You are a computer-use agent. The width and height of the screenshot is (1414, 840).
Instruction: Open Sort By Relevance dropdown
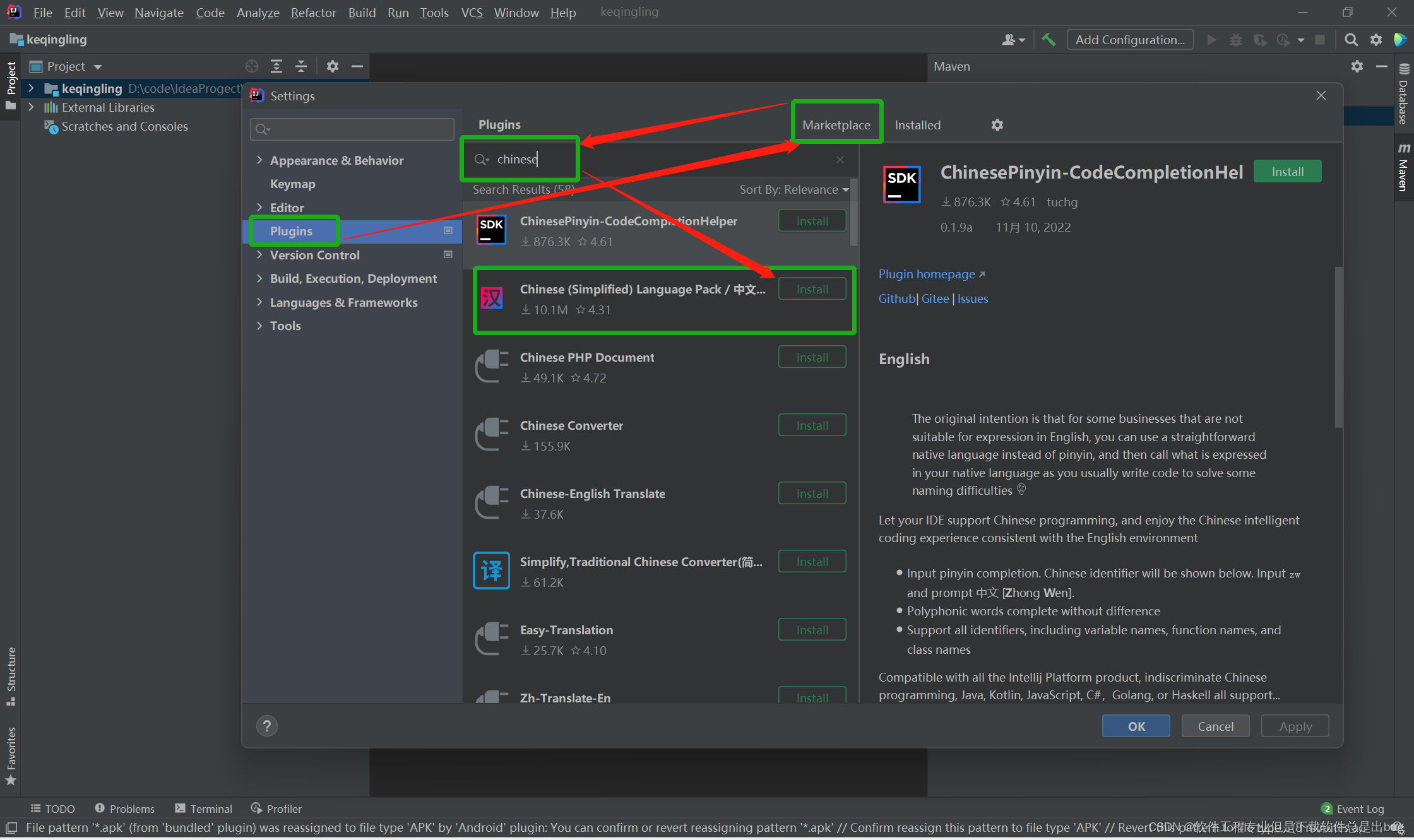pos(793,189)
